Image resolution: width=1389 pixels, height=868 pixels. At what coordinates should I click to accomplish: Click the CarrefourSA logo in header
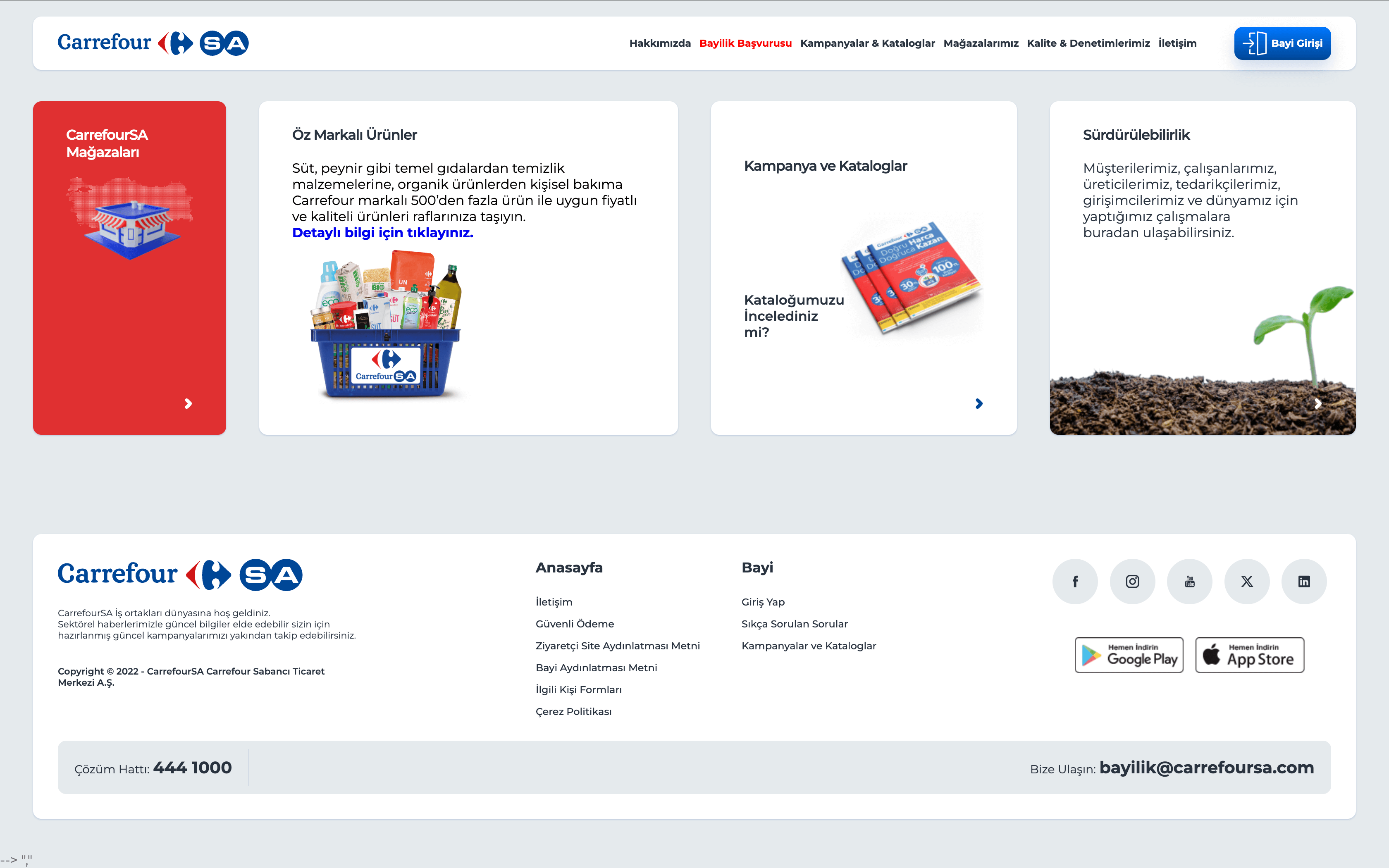click(153, 43)
